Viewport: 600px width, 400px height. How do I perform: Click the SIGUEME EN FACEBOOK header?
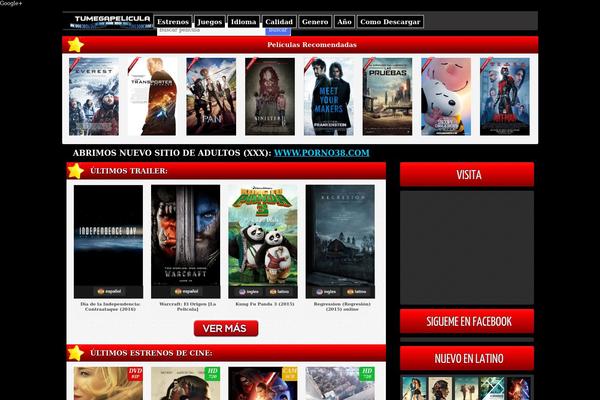pyautogui.click(x=467, y=321)
